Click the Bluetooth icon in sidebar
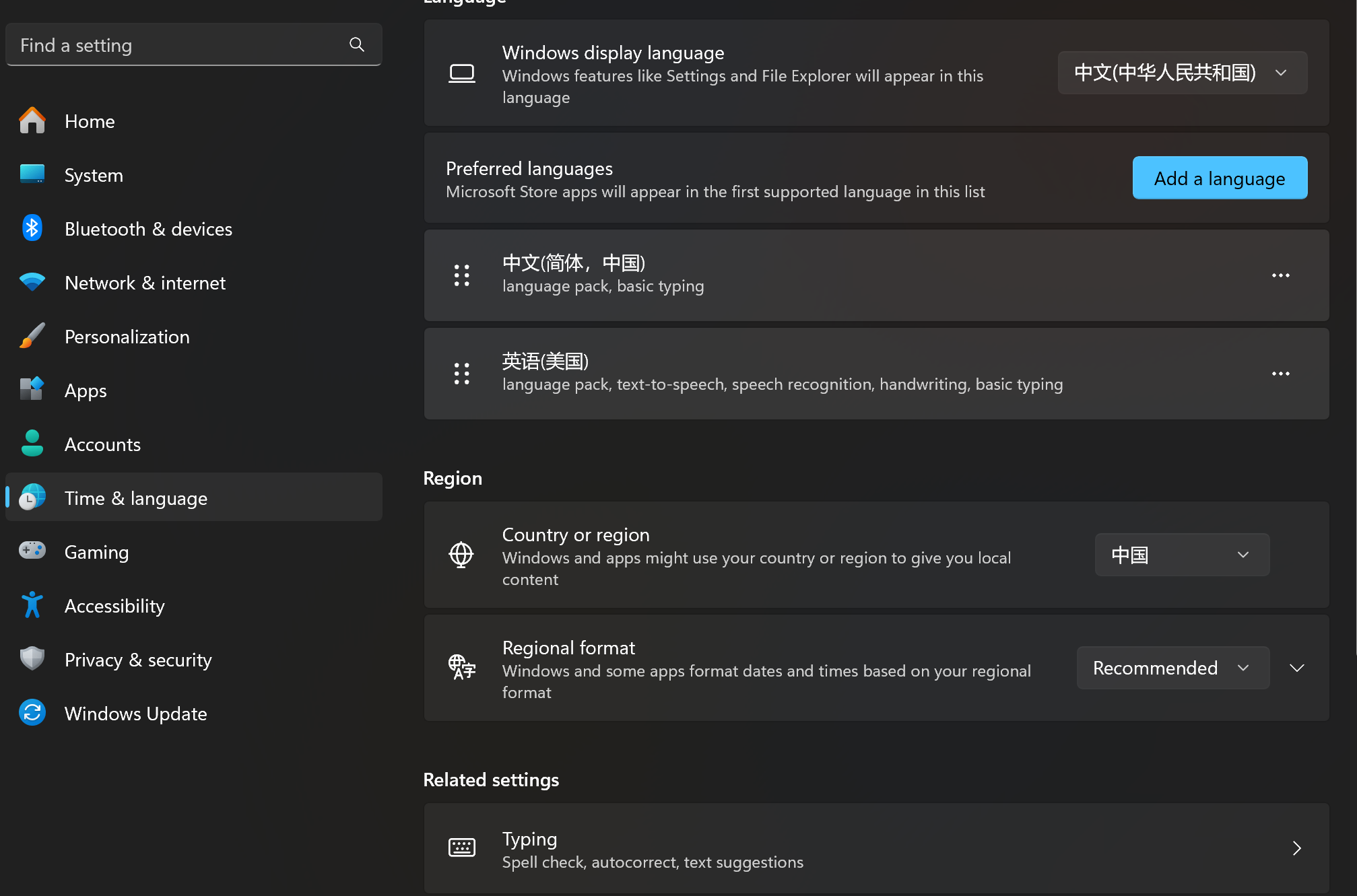Screen dimensions: 1357x896 tap(32, 228)
